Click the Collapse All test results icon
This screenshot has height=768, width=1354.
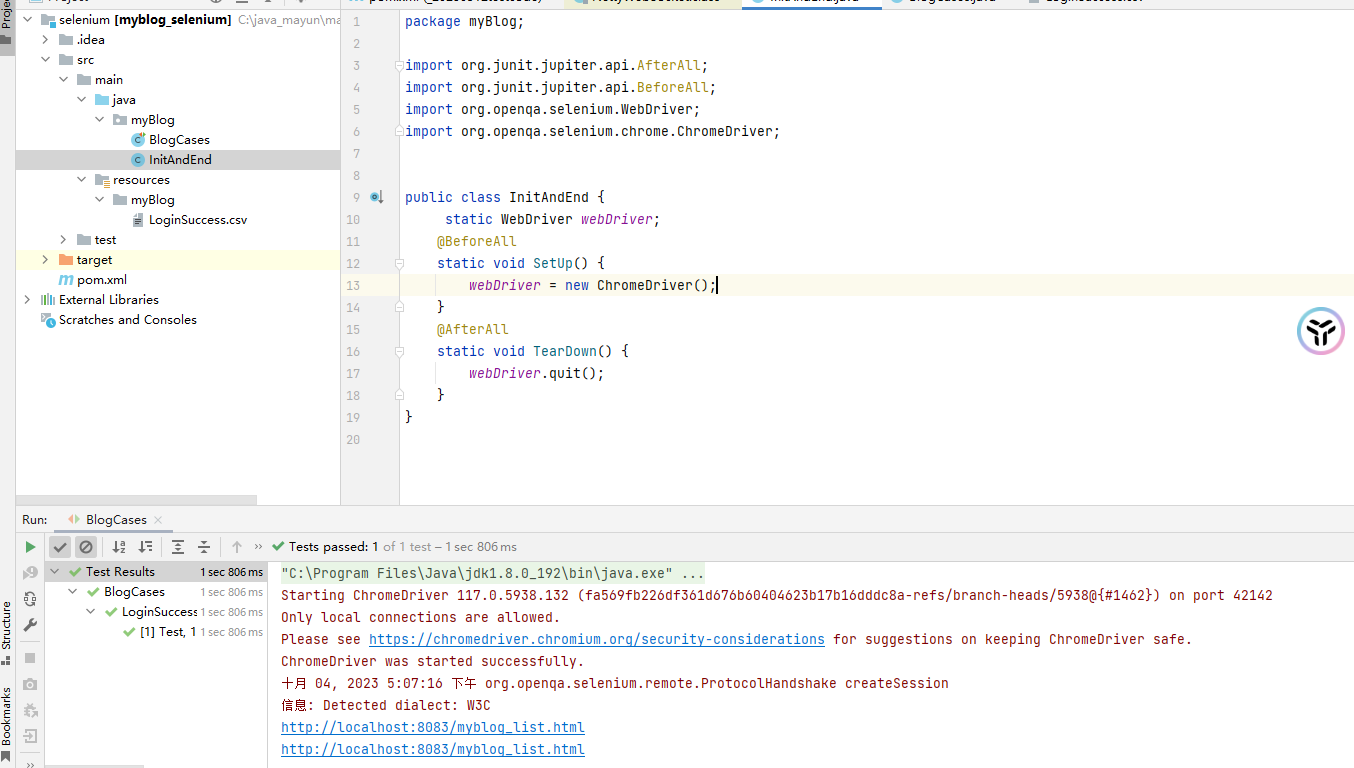coord(204,547)
